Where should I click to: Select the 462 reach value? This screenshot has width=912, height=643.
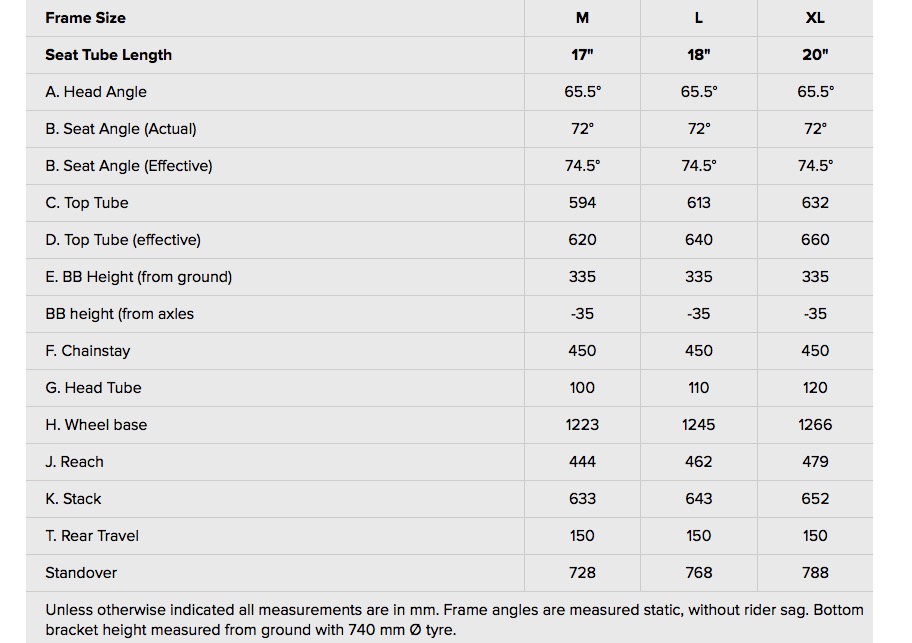(698, 462)
